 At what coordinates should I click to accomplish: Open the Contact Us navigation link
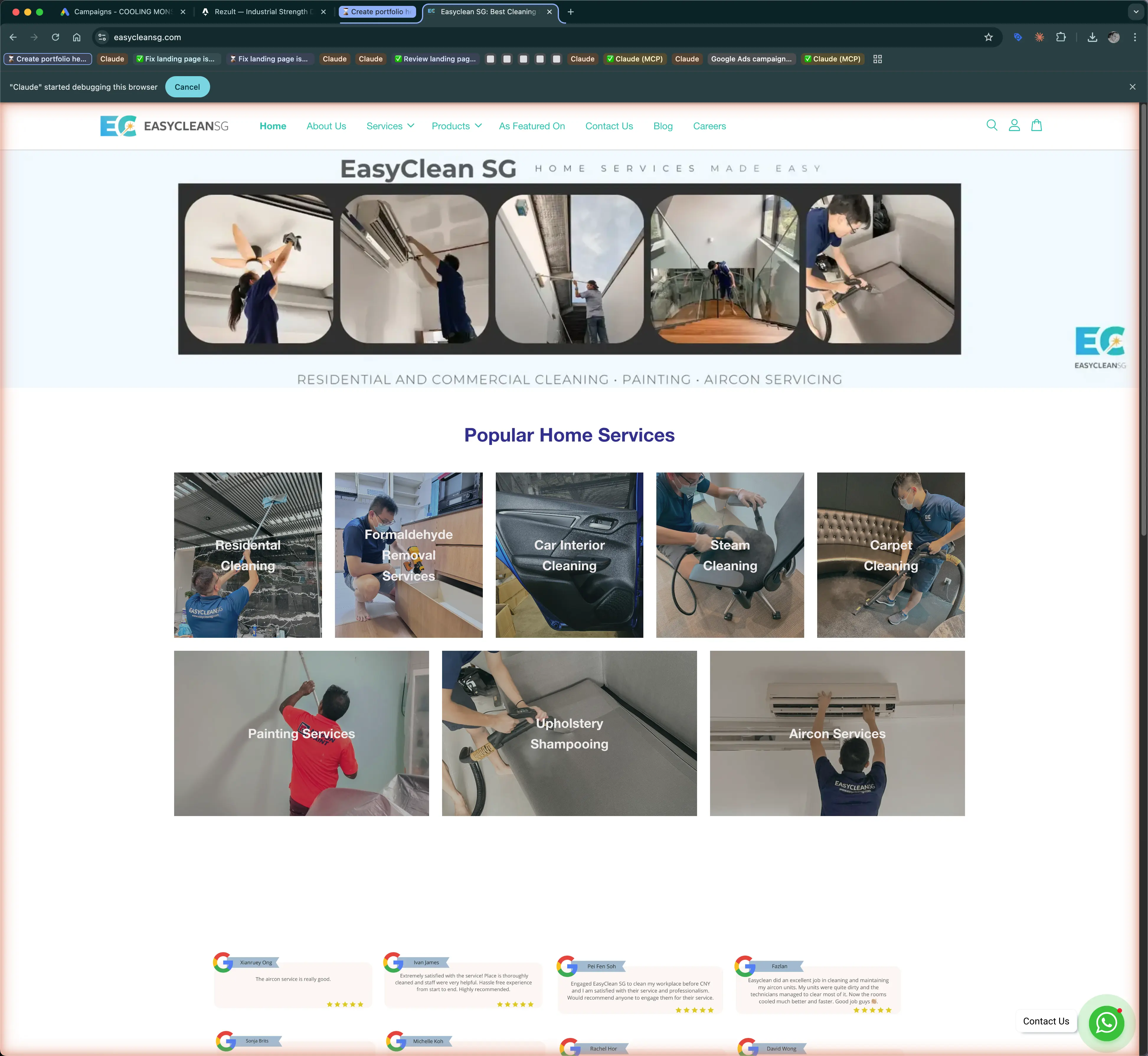pos(609,126)
